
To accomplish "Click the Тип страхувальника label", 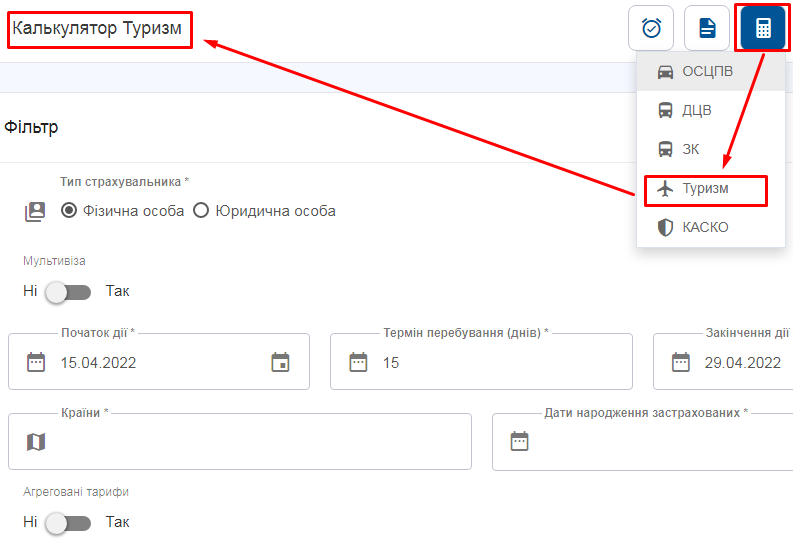I will pos(124,182).
